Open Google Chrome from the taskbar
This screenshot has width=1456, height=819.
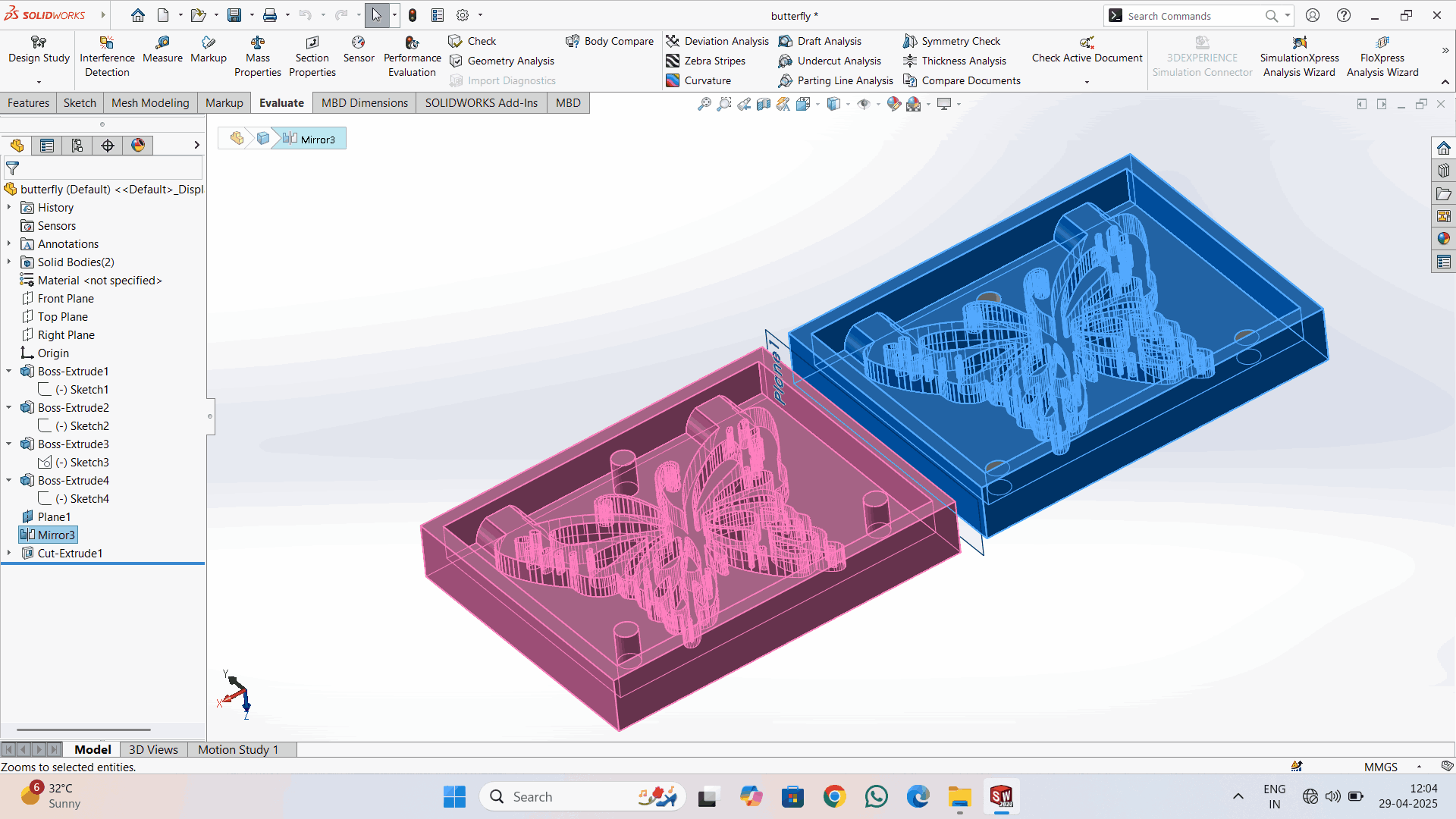[834, 797]
